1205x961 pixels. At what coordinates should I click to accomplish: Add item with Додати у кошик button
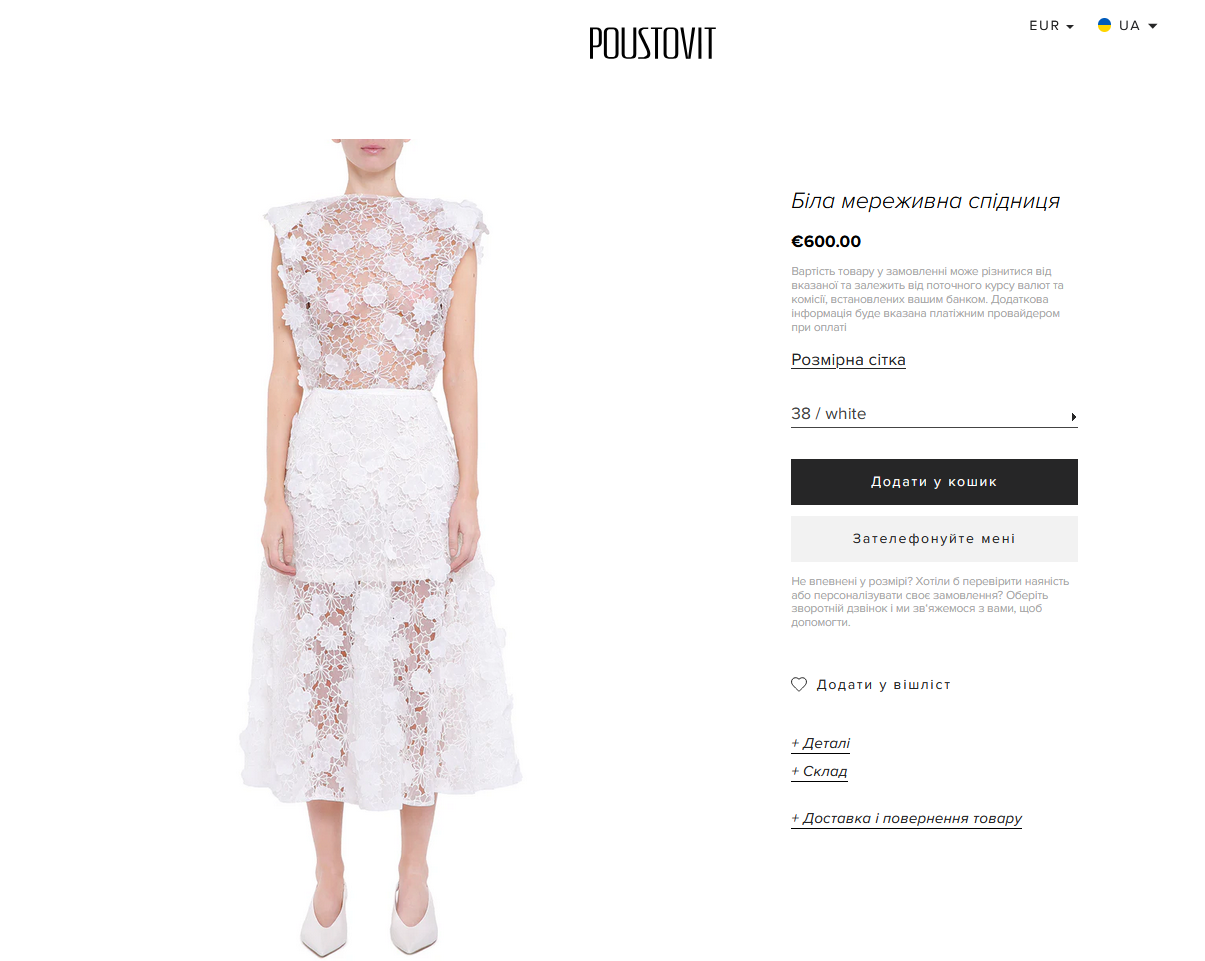934,482
